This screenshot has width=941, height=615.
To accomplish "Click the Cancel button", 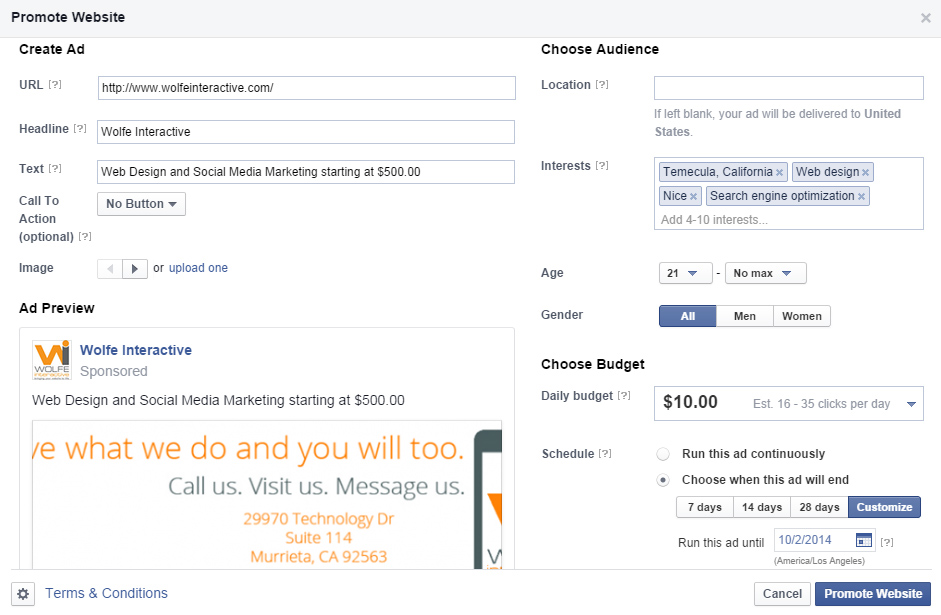I will point(782,594).
